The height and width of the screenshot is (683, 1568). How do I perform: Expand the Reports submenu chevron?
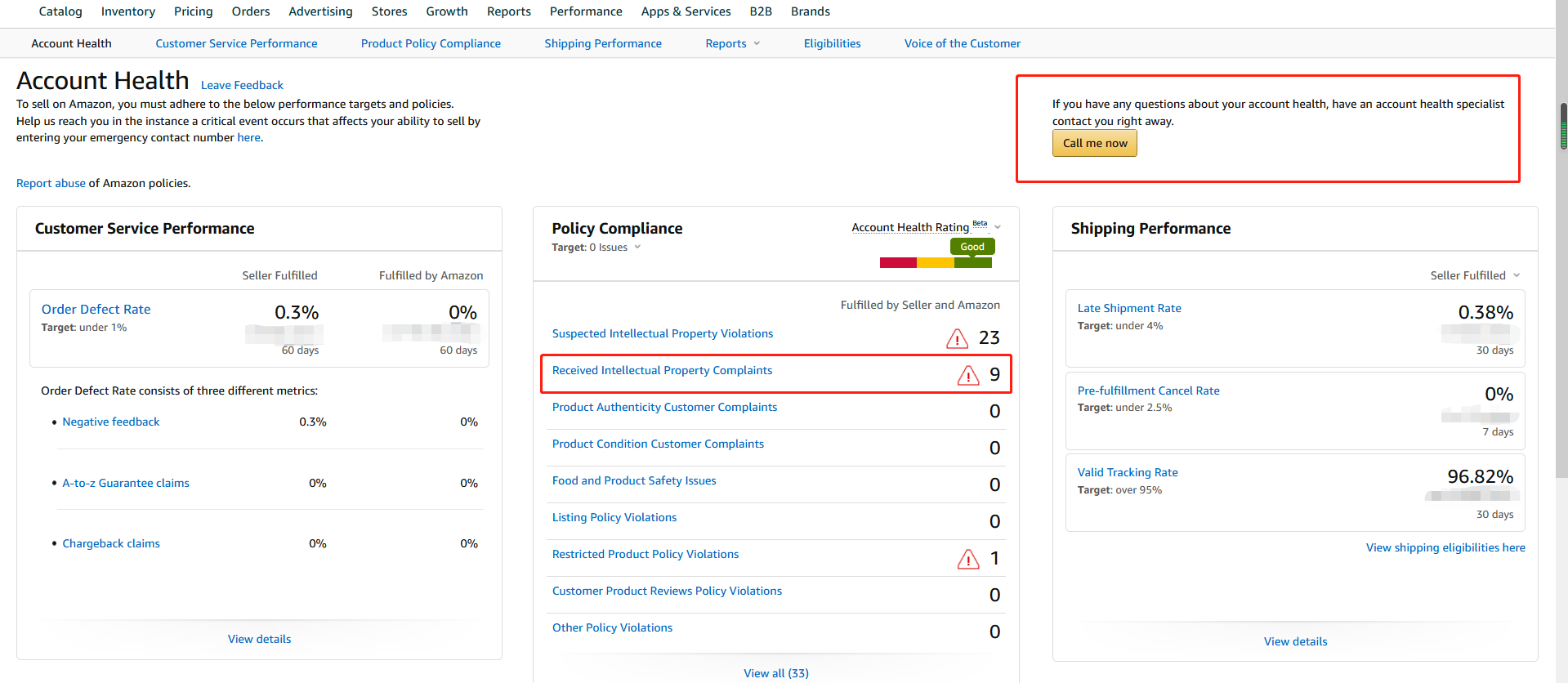coord(757,43)
